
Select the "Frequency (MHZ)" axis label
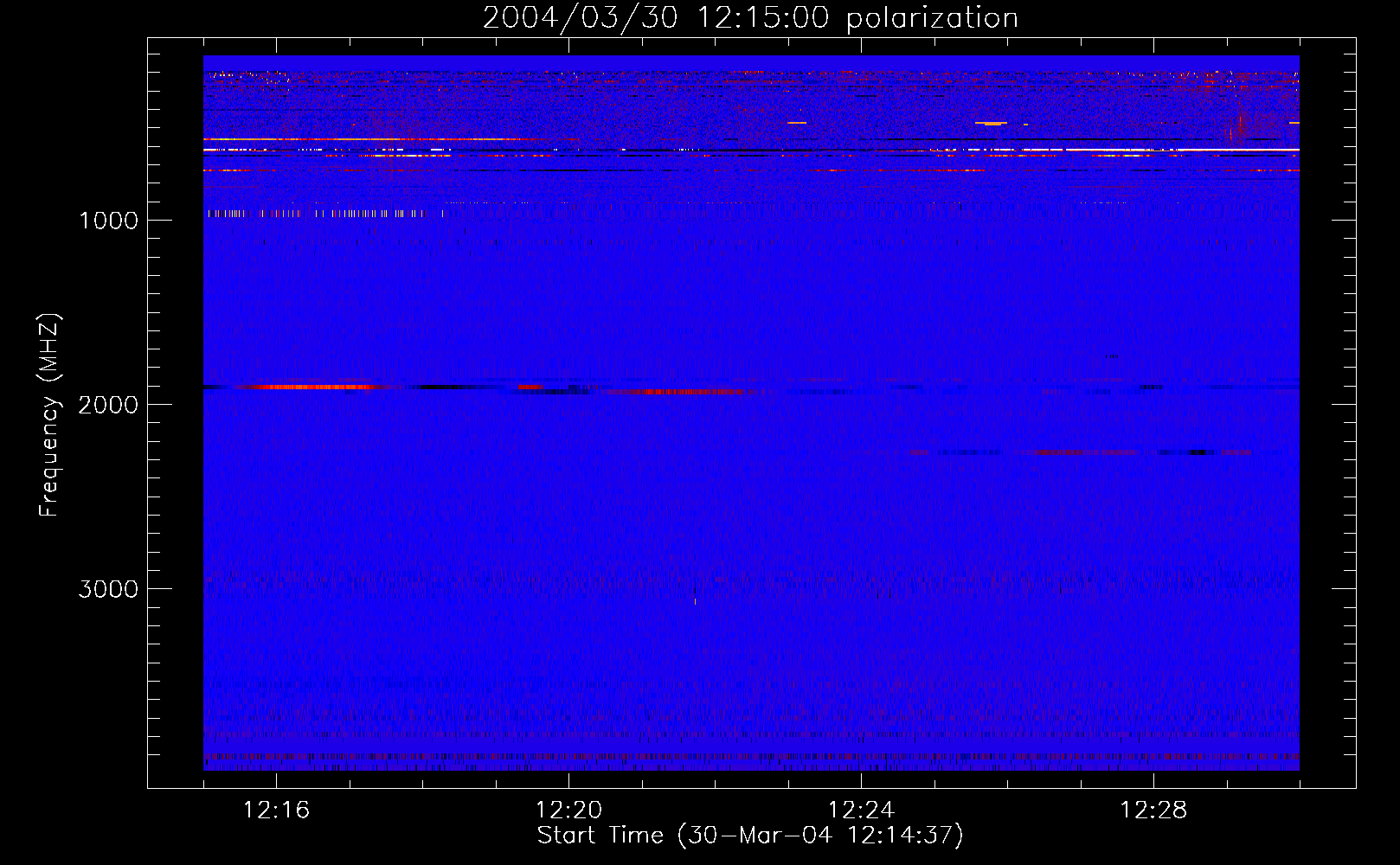tap(49, 415)
